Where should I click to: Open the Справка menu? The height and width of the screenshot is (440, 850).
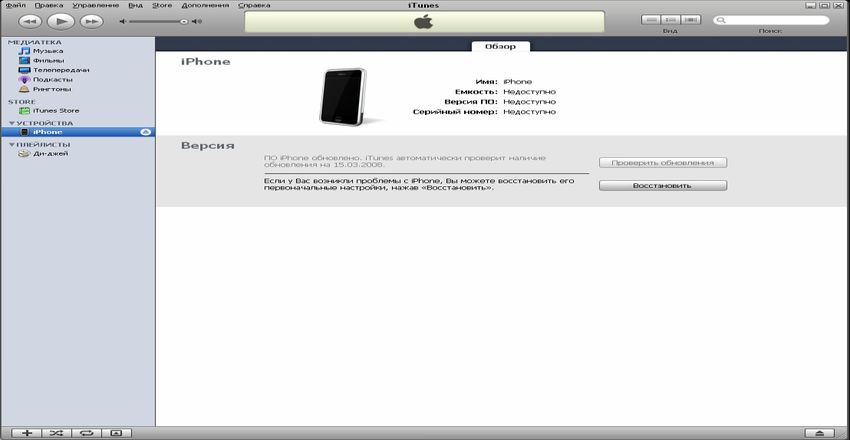pos(254,5)
